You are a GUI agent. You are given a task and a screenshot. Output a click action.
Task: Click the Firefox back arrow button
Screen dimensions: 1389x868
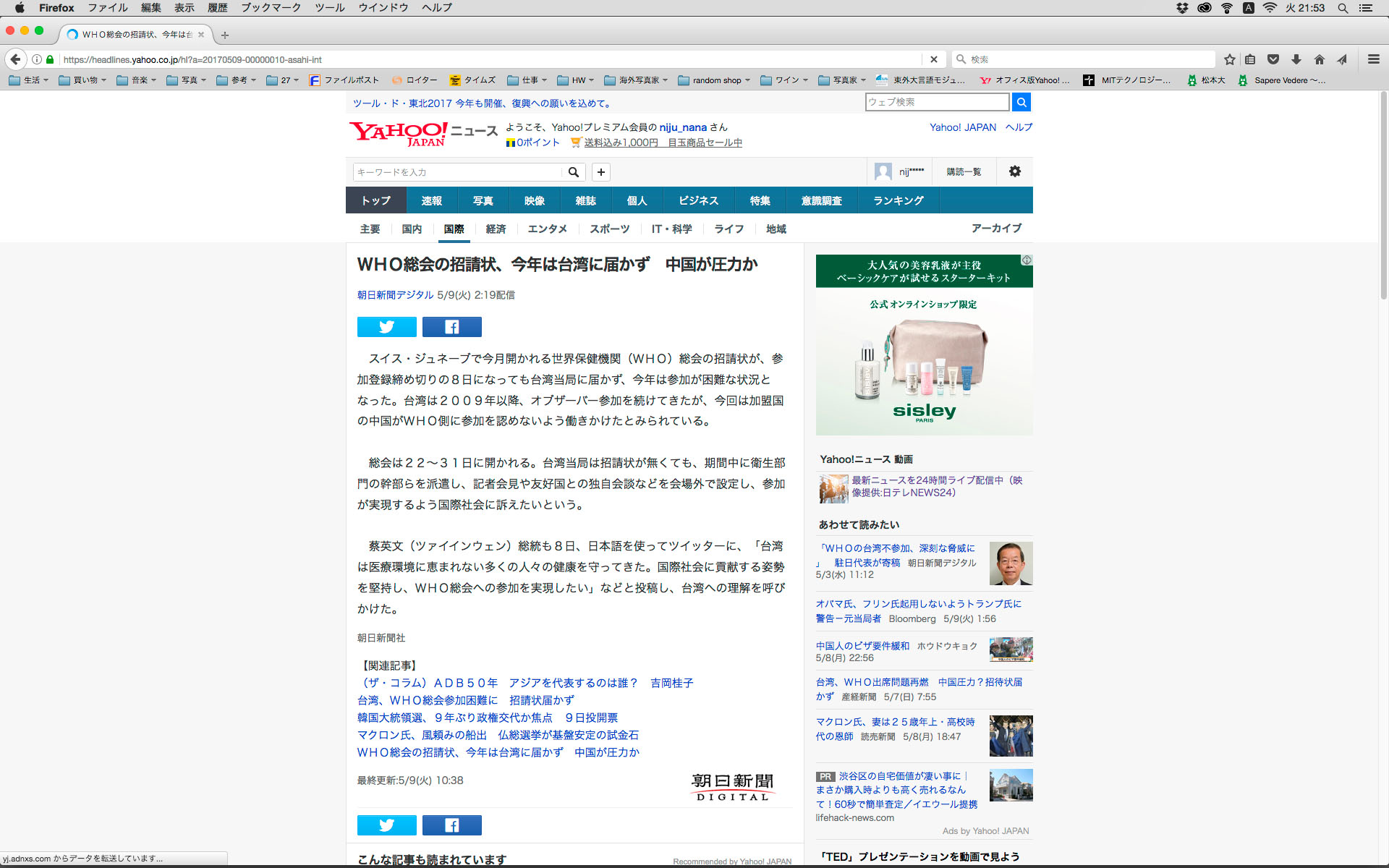click(x=15, y=59)
